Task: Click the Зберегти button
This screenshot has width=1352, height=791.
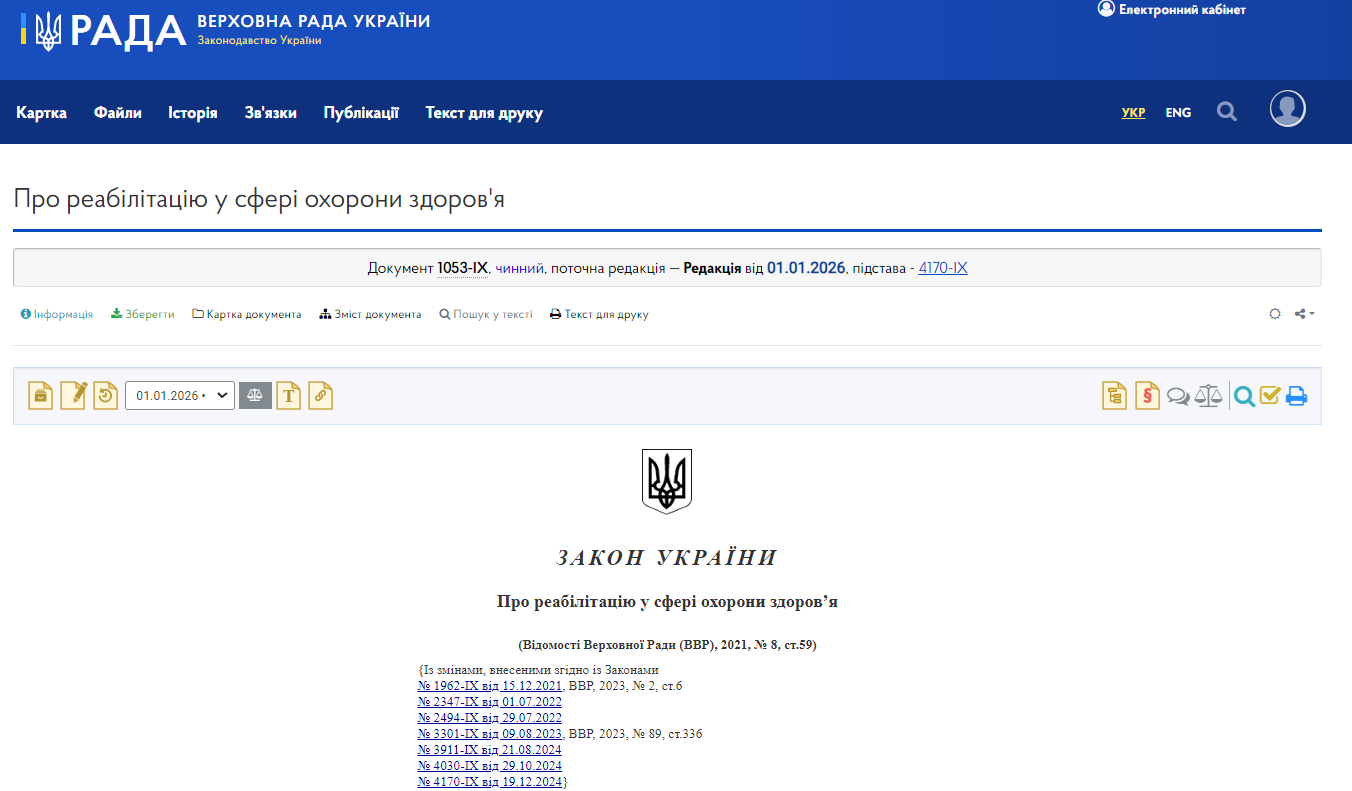Action: (142, 314)
